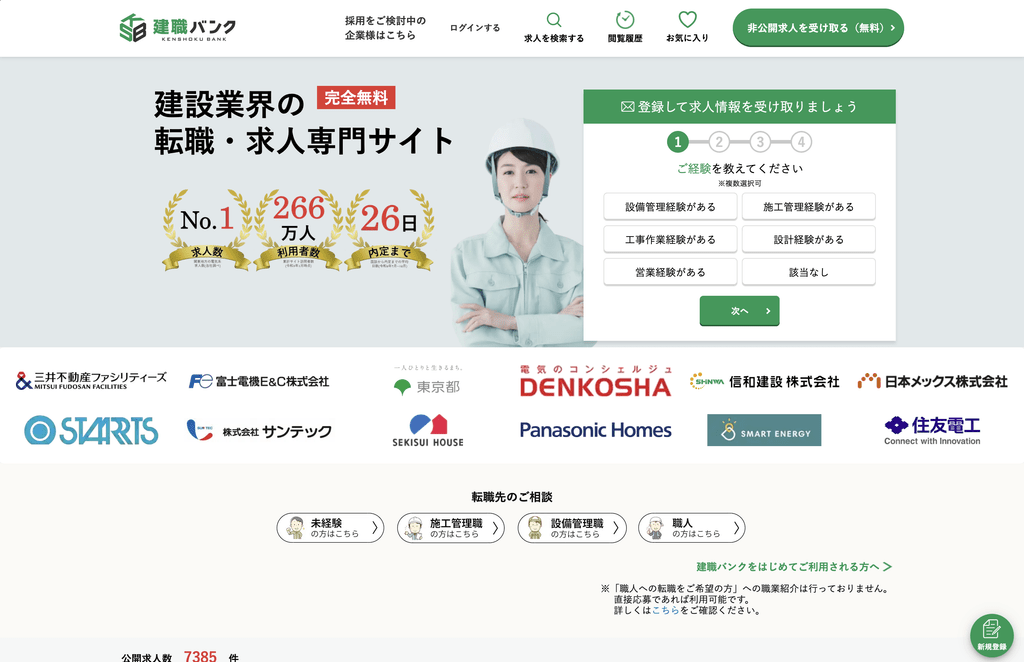Click the DENKOSHA logo

(x=596, y=381)
